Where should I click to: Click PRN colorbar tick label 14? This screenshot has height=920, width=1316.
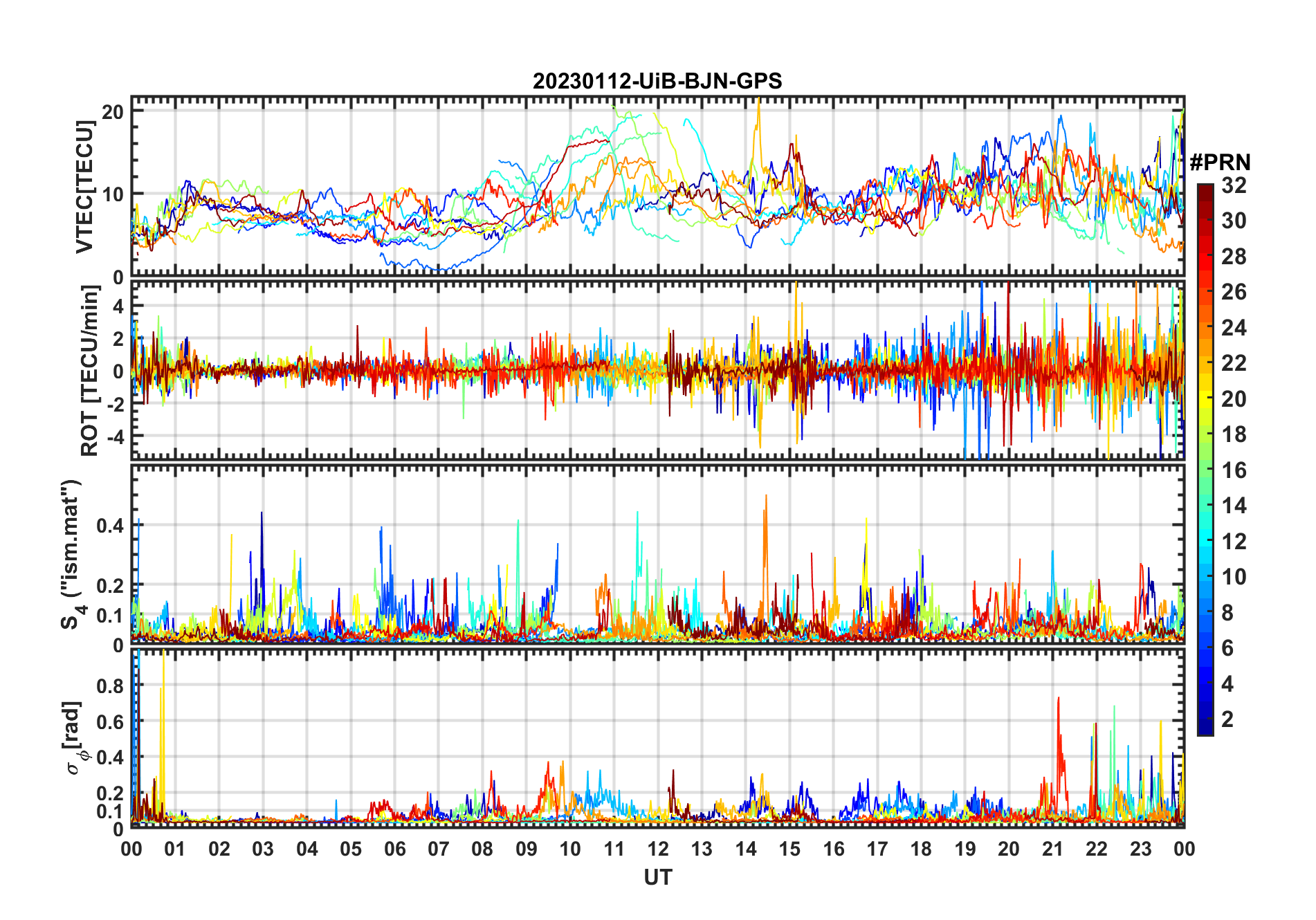[x=1234, y=505]
